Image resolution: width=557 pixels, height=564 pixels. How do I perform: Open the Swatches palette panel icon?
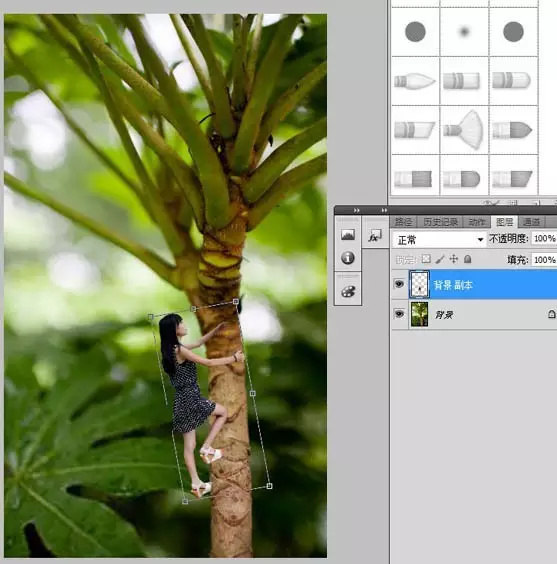click(348, 291)
